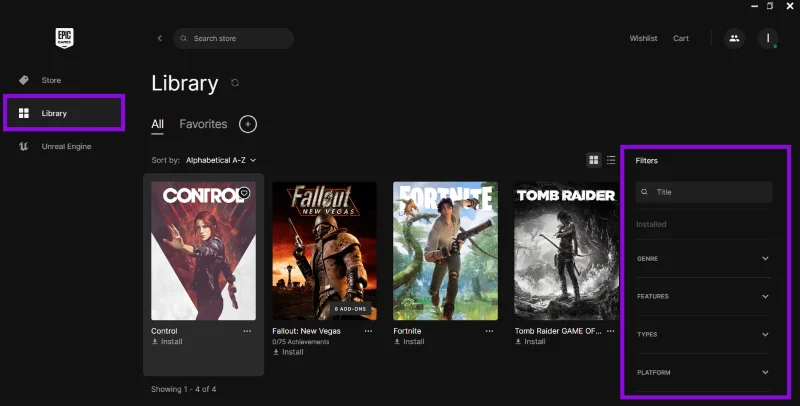The height and width of the screenshot is (406, 800).
Task: Open Tomb Raider's three-dot options menu
Action: [610, 331]
